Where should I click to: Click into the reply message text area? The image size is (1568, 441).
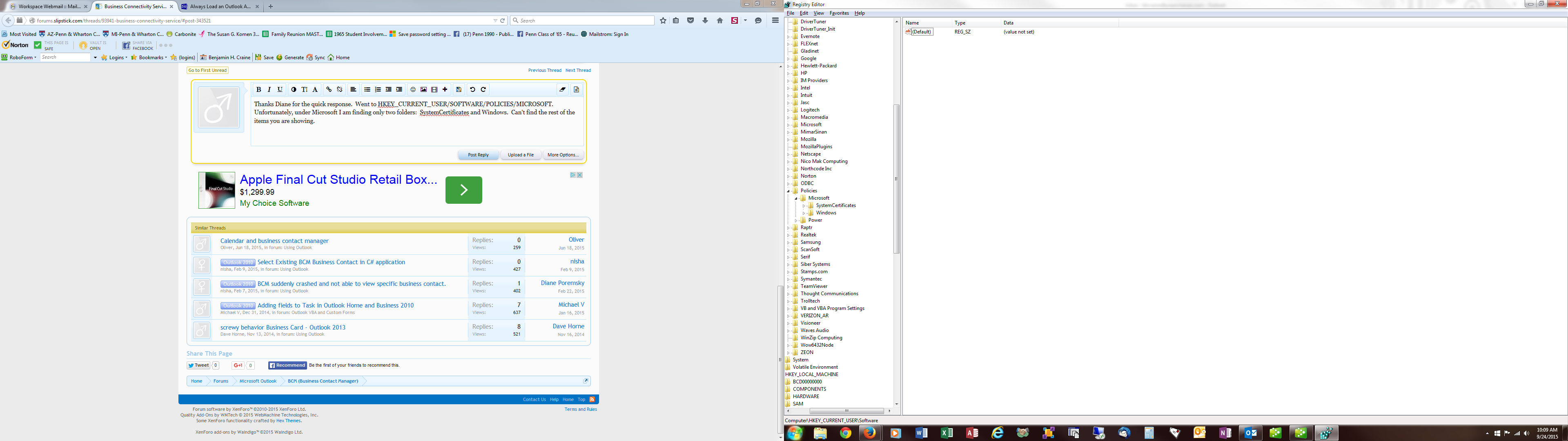417,122
